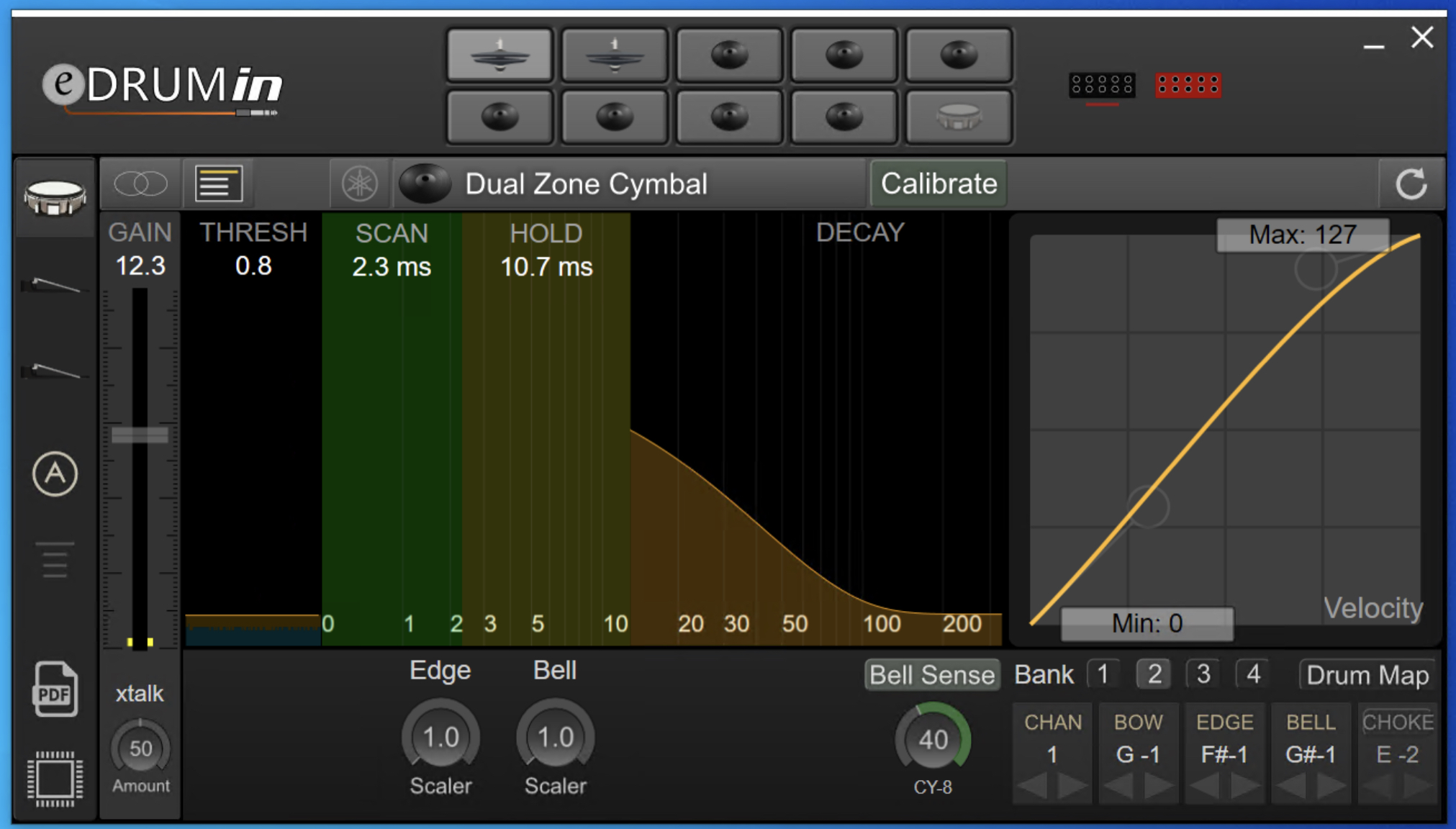Minimize the eDRUMin window
The image size is (1456, 829).
[1373, 45]
